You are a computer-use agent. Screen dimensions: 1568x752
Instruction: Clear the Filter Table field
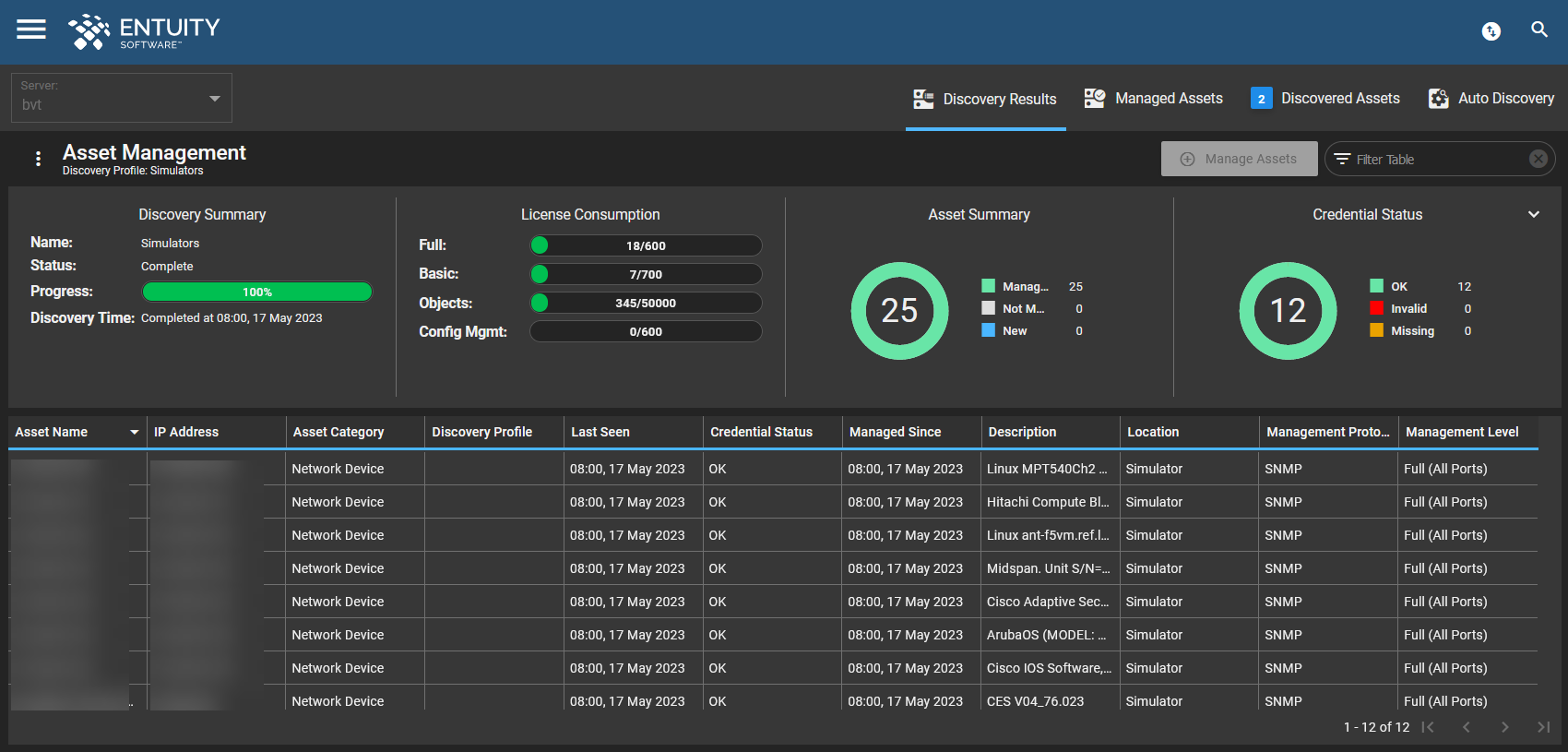point(1538,159)
